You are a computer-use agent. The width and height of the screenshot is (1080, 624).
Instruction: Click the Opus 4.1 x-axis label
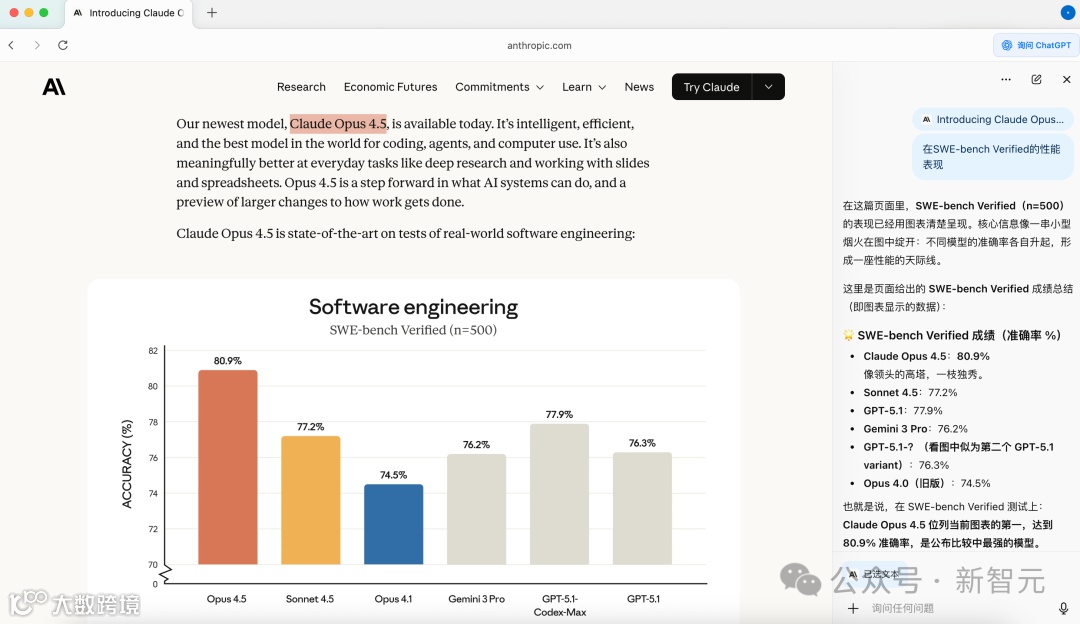pyautogui.click(x=393, y=599)
